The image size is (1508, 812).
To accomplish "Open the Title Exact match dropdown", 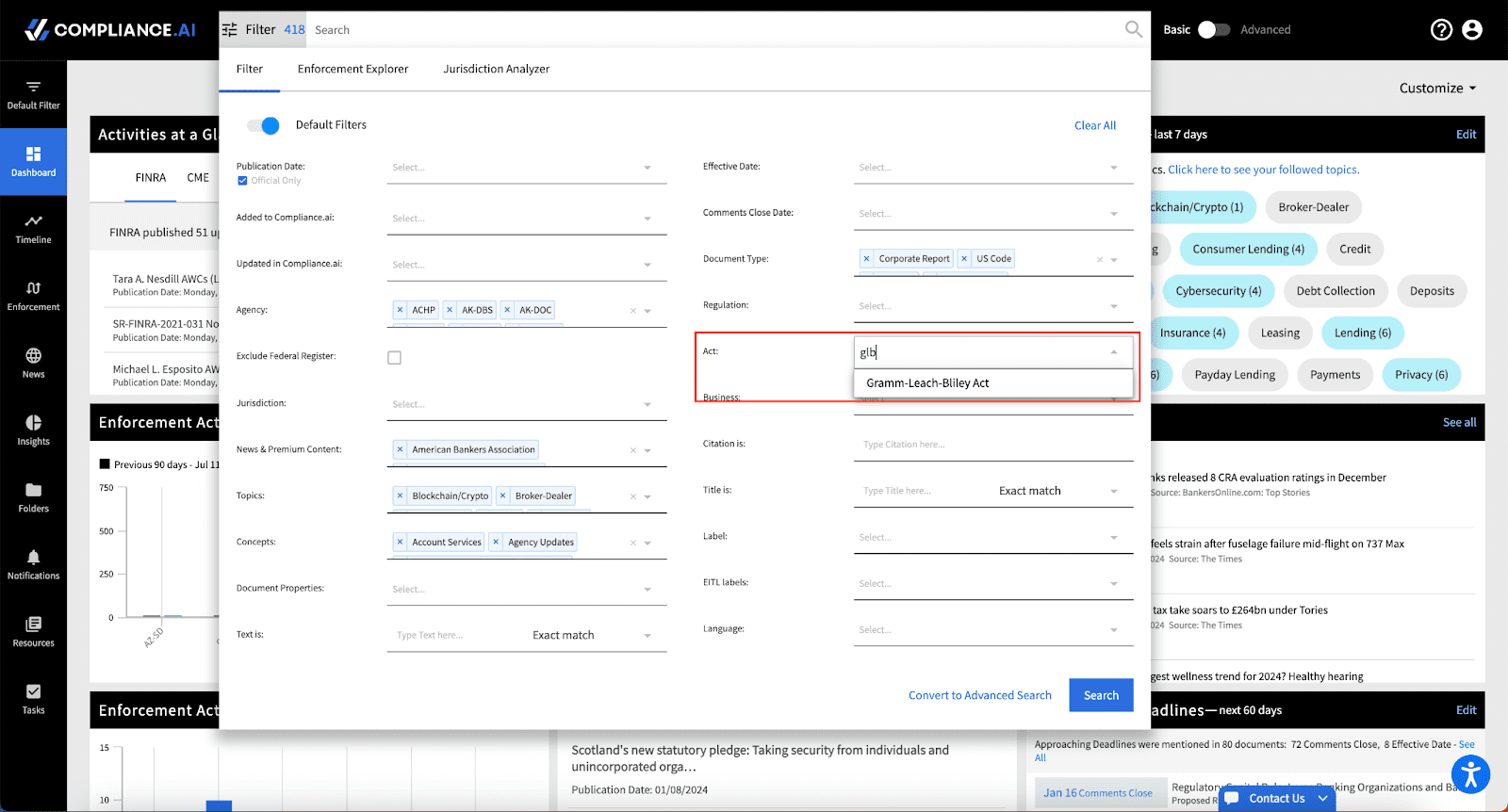I will (1058, 491).
